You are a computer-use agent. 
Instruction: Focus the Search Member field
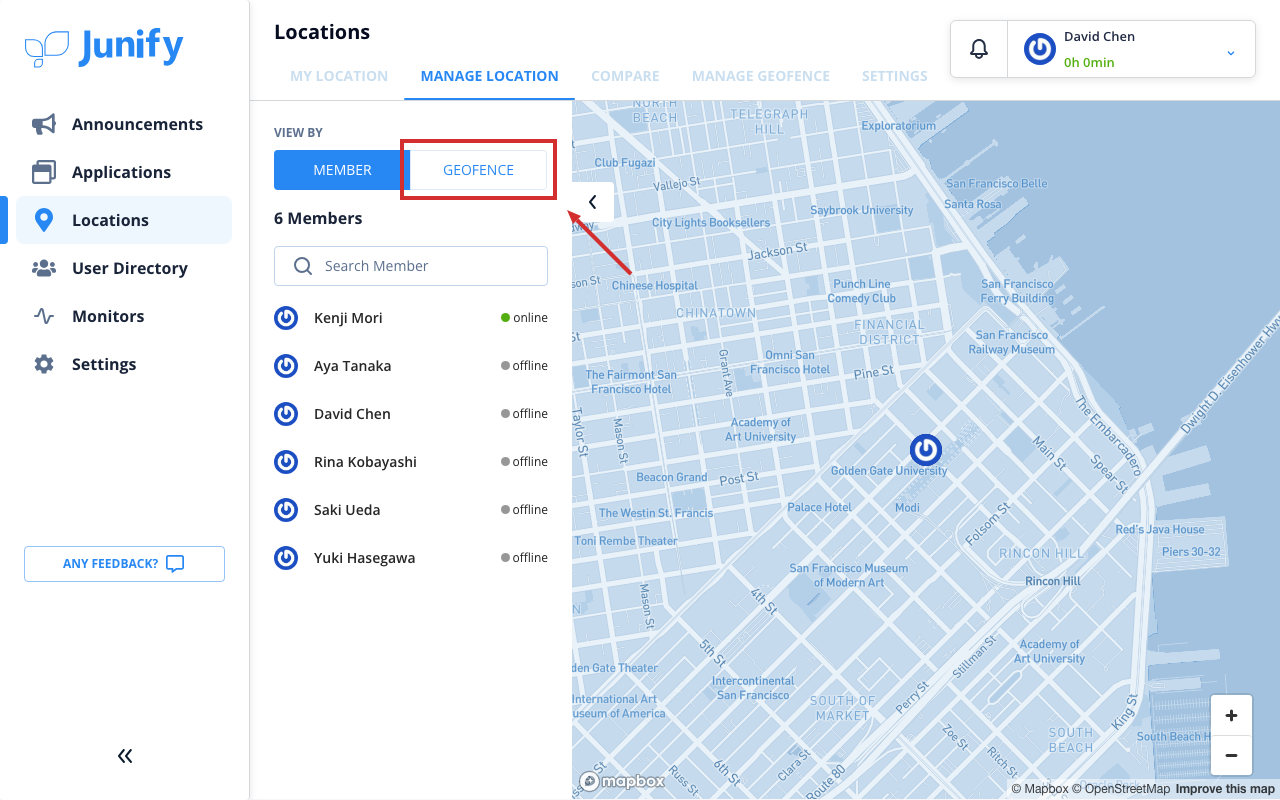click(x=411, y=266)
